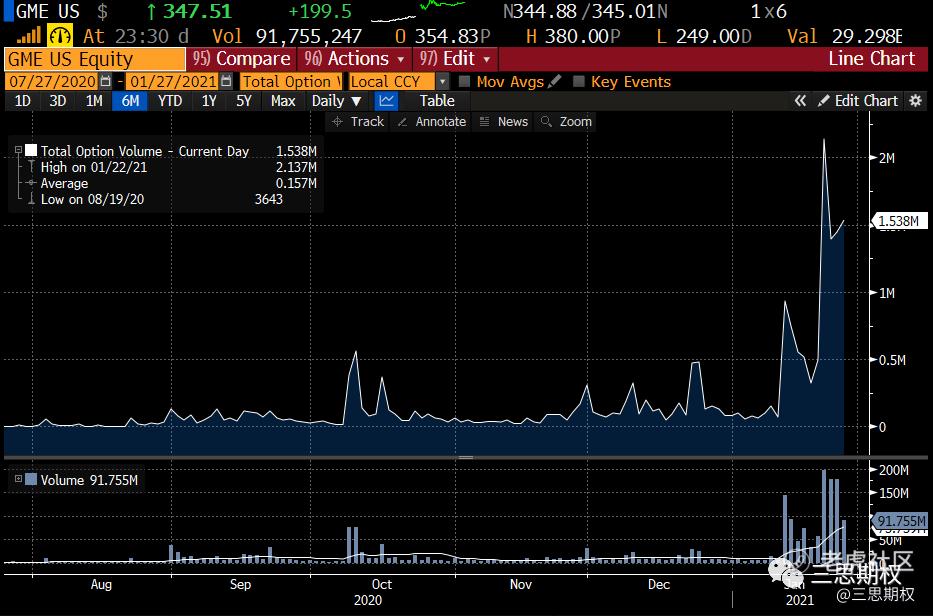Click the green up arrow price indicator
Viewport: 933px width, 616px height.
151,11
